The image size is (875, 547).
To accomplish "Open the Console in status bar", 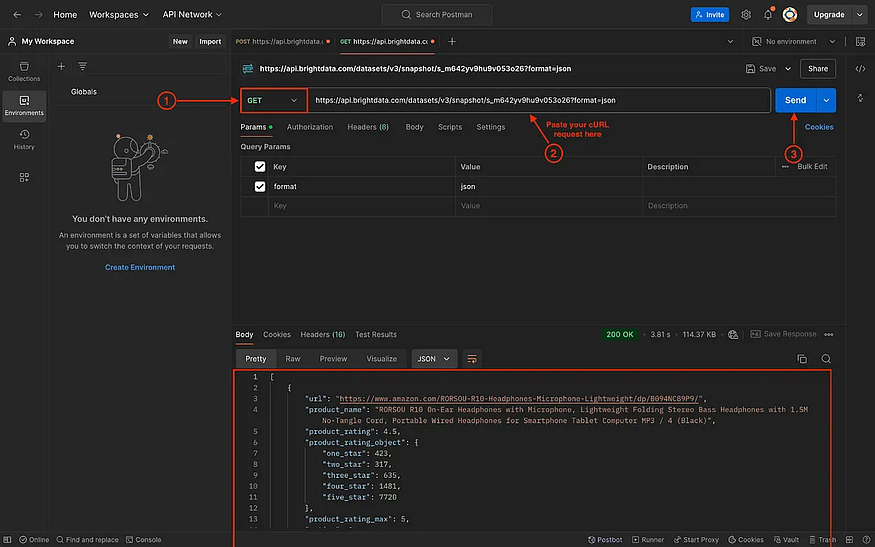I will click(143, 540).
